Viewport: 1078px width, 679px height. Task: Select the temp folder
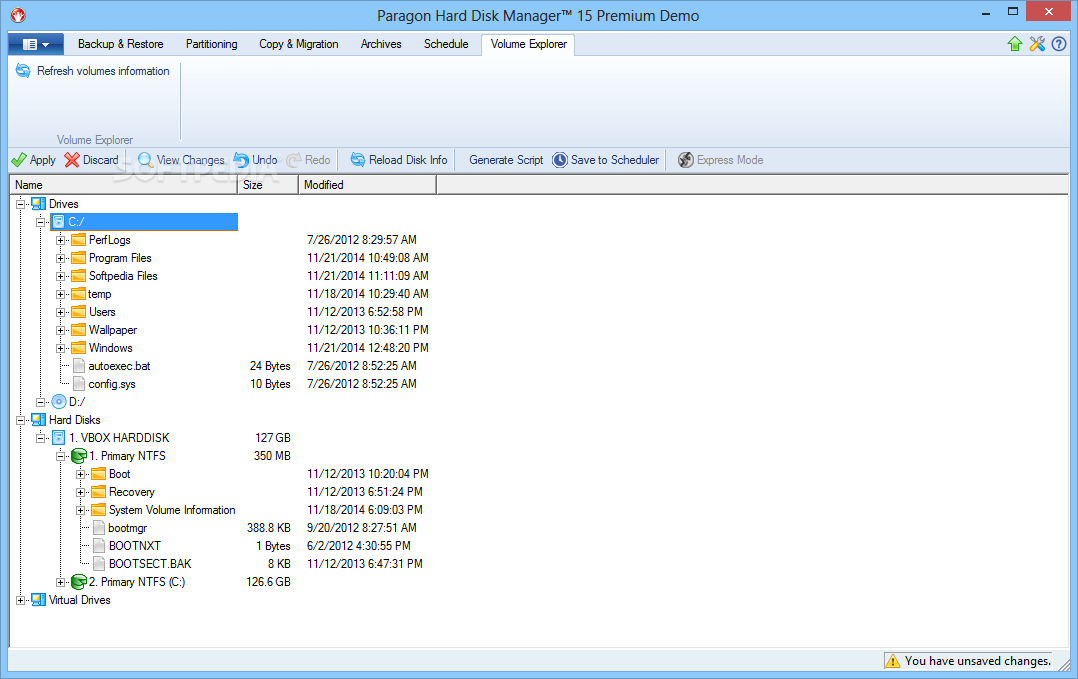click(100, 294)
